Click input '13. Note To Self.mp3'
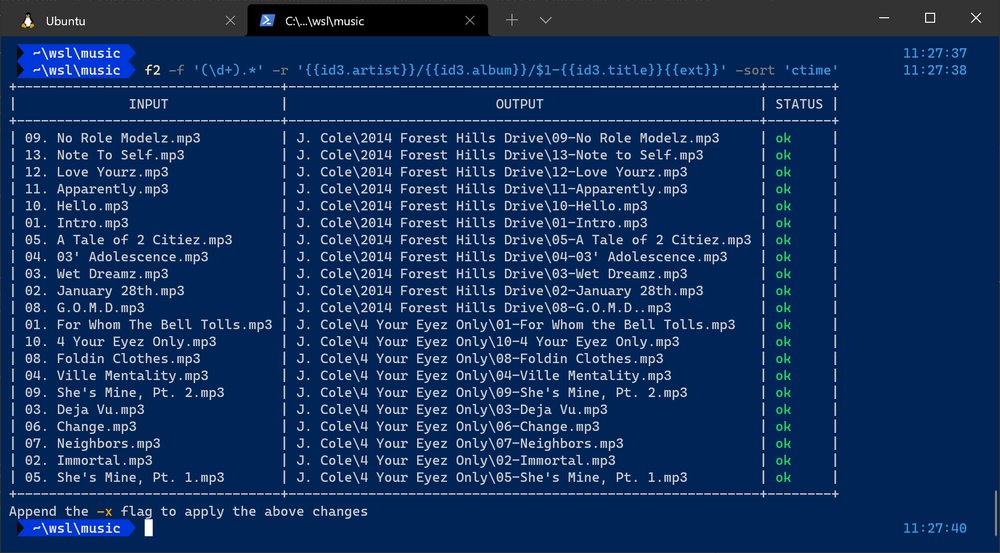This screenshot has height=553, width=1000. pos(105,155)
